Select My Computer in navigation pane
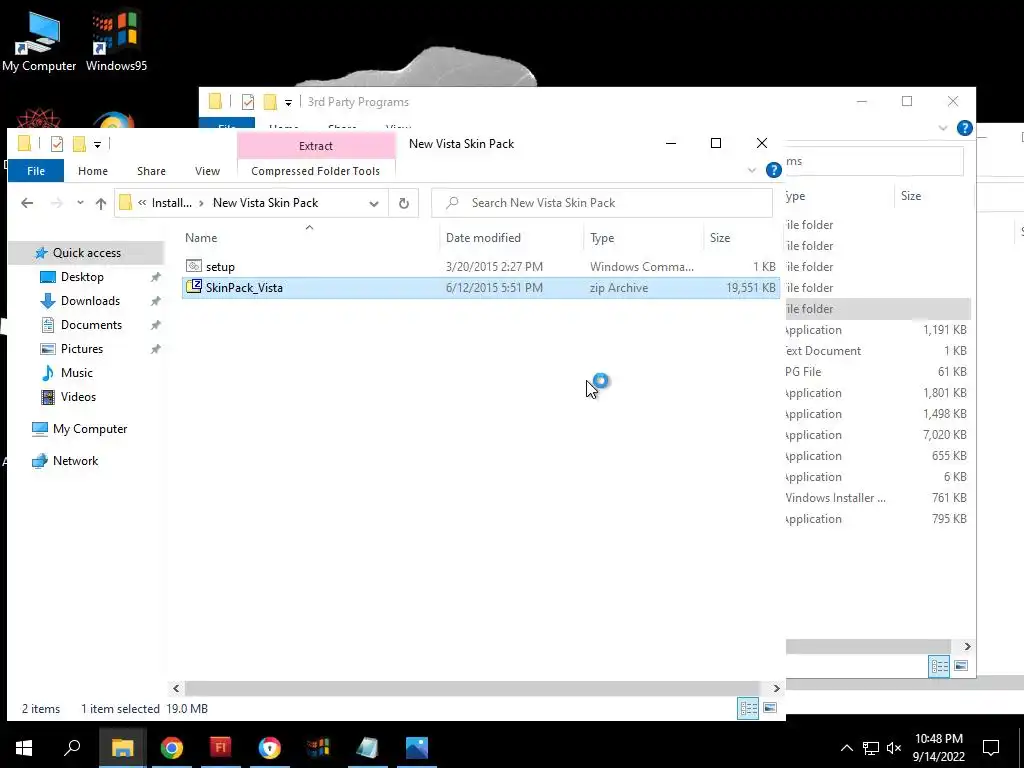Viewport: 1024px width, 768px height. (x=90, y=429)
